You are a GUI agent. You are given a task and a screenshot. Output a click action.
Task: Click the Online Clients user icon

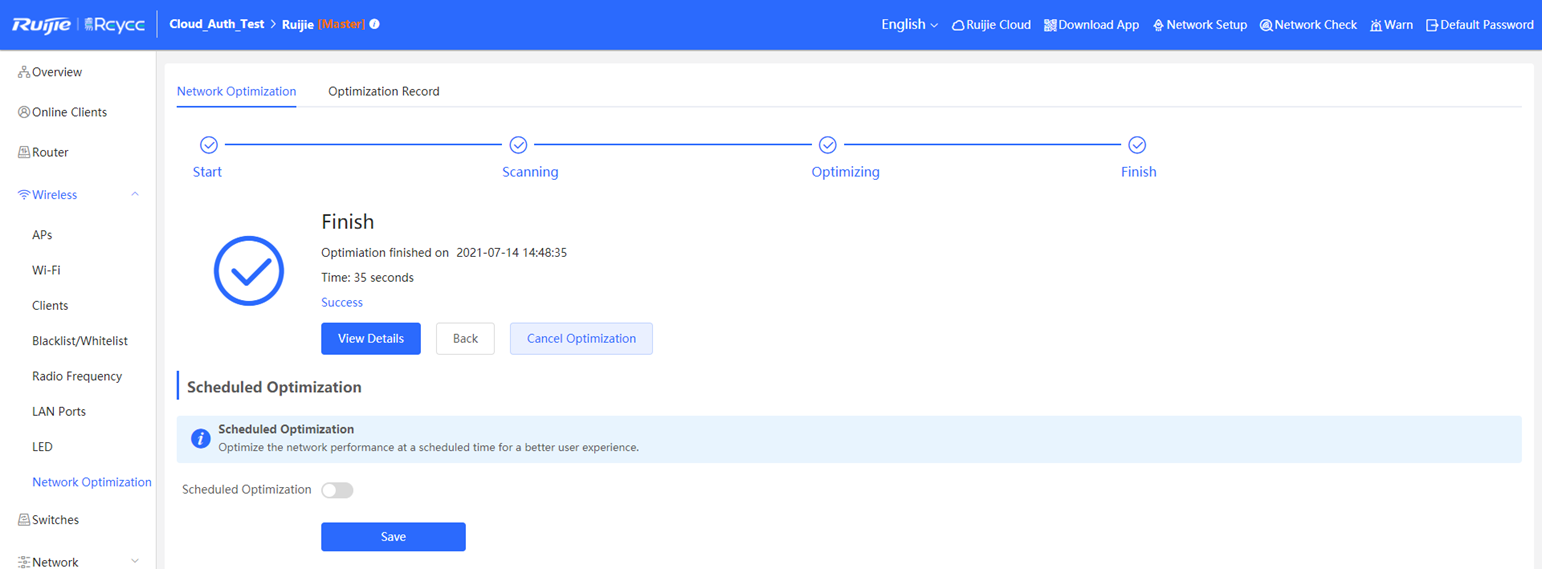point(24,112)
